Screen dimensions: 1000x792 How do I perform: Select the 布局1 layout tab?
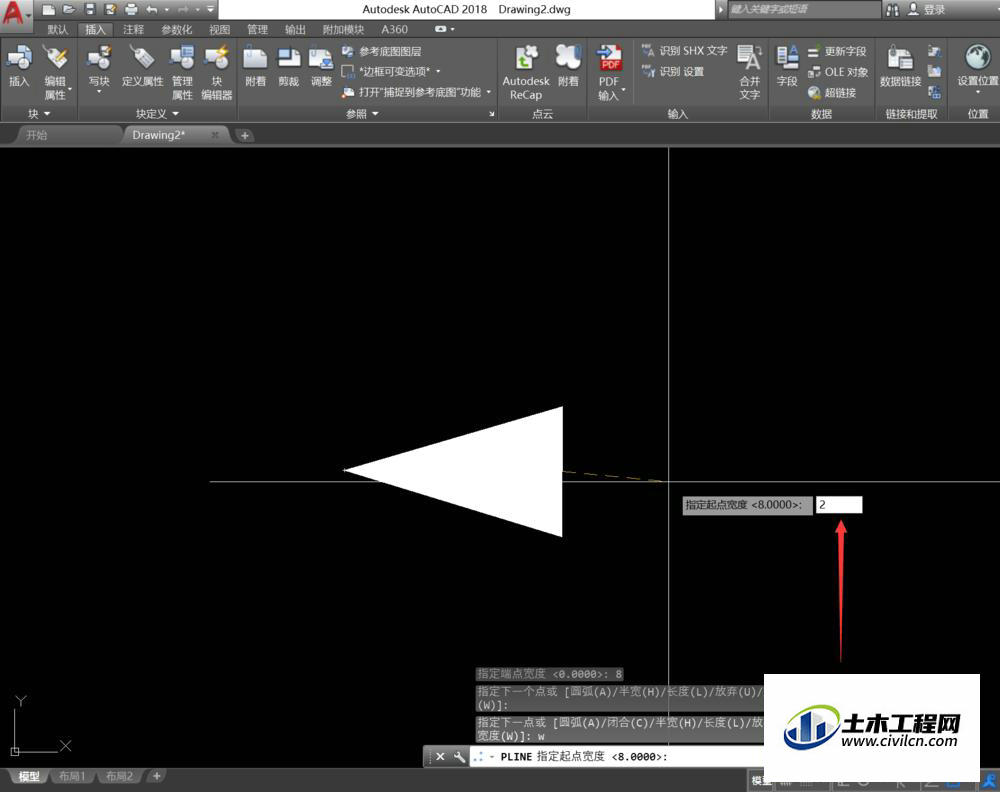point(72,776)
